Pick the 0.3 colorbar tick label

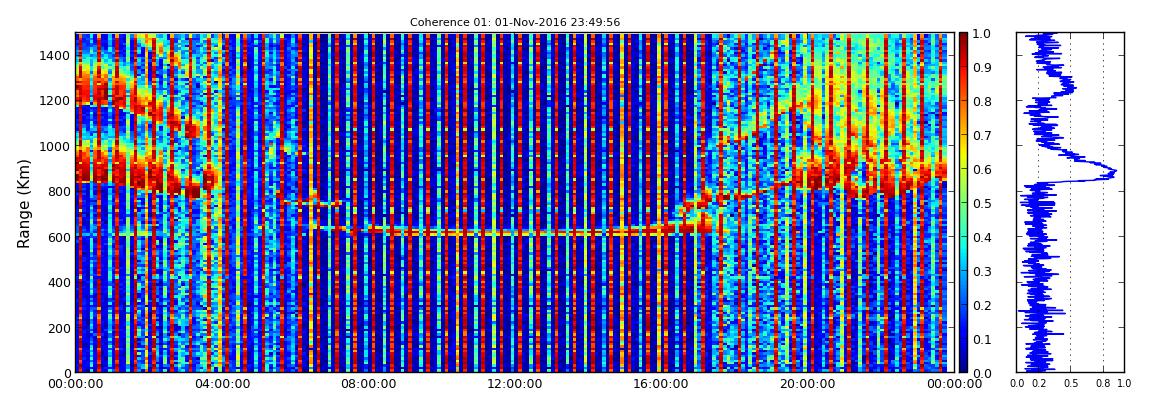[984, 271]
